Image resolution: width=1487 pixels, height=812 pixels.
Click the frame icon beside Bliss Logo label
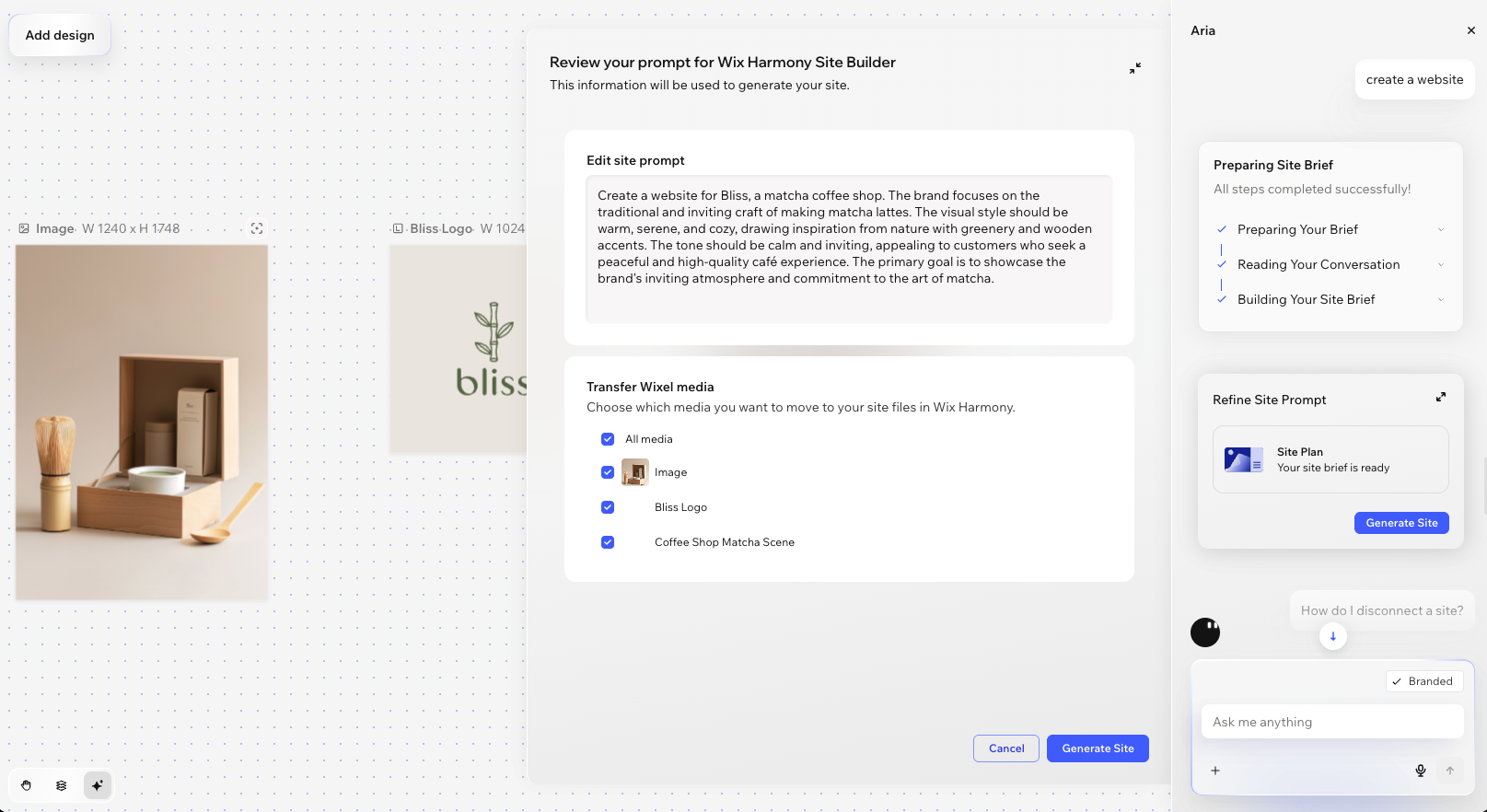pos(398,228)
